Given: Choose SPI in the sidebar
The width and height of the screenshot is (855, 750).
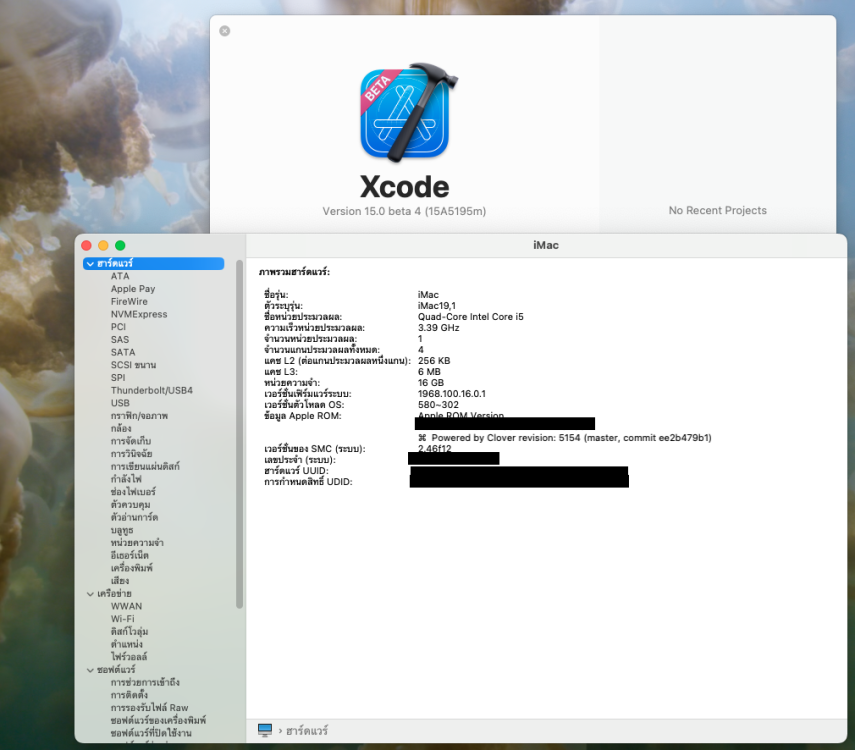Looking at the screenshot, I should click(x=118, y=377).
